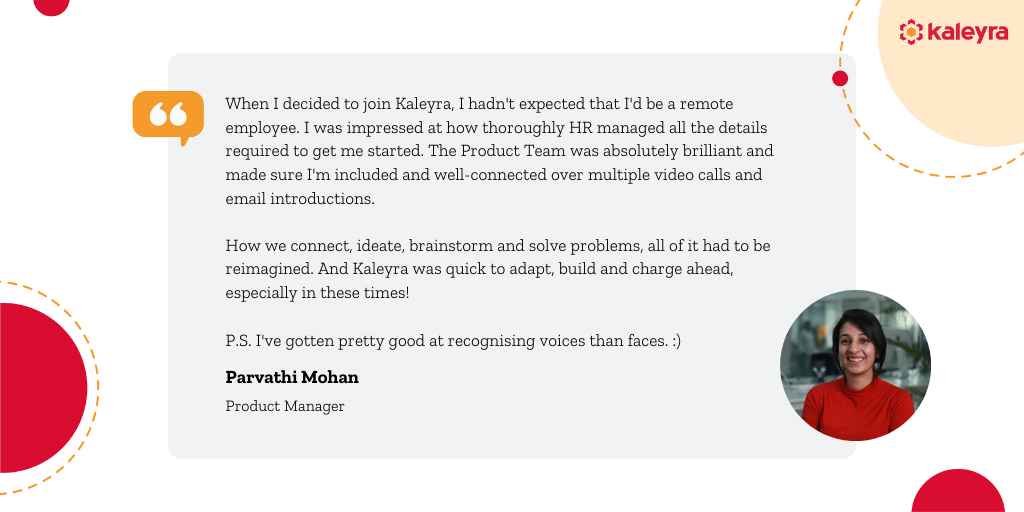Click the Kaleyra logo
Image resolution: width=1024 pixels, height=512 pixels.
coord(953,32)
